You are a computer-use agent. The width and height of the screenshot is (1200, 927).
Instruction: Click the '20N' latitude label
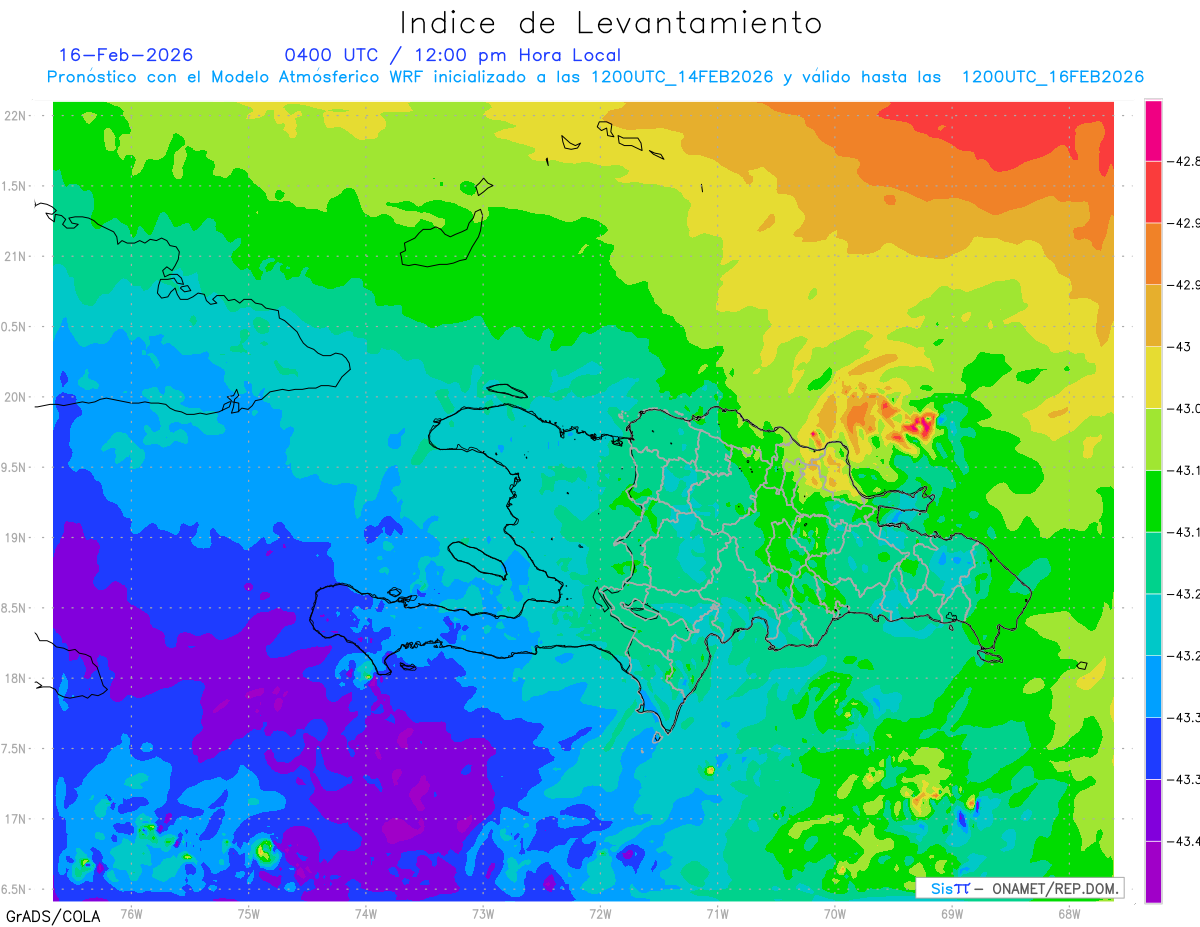pos(17,397)
